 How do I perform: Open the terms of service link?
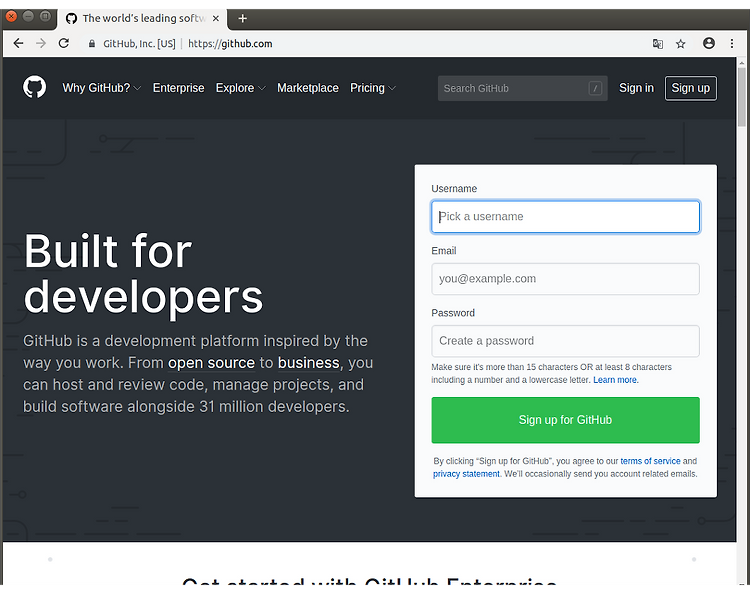pos(650,461)
